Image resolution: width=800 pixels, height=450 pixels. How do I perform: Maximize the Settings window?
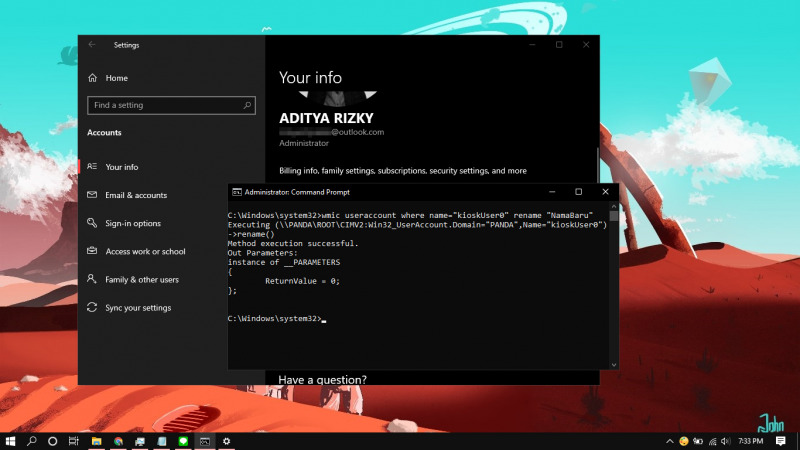point(559,45)
